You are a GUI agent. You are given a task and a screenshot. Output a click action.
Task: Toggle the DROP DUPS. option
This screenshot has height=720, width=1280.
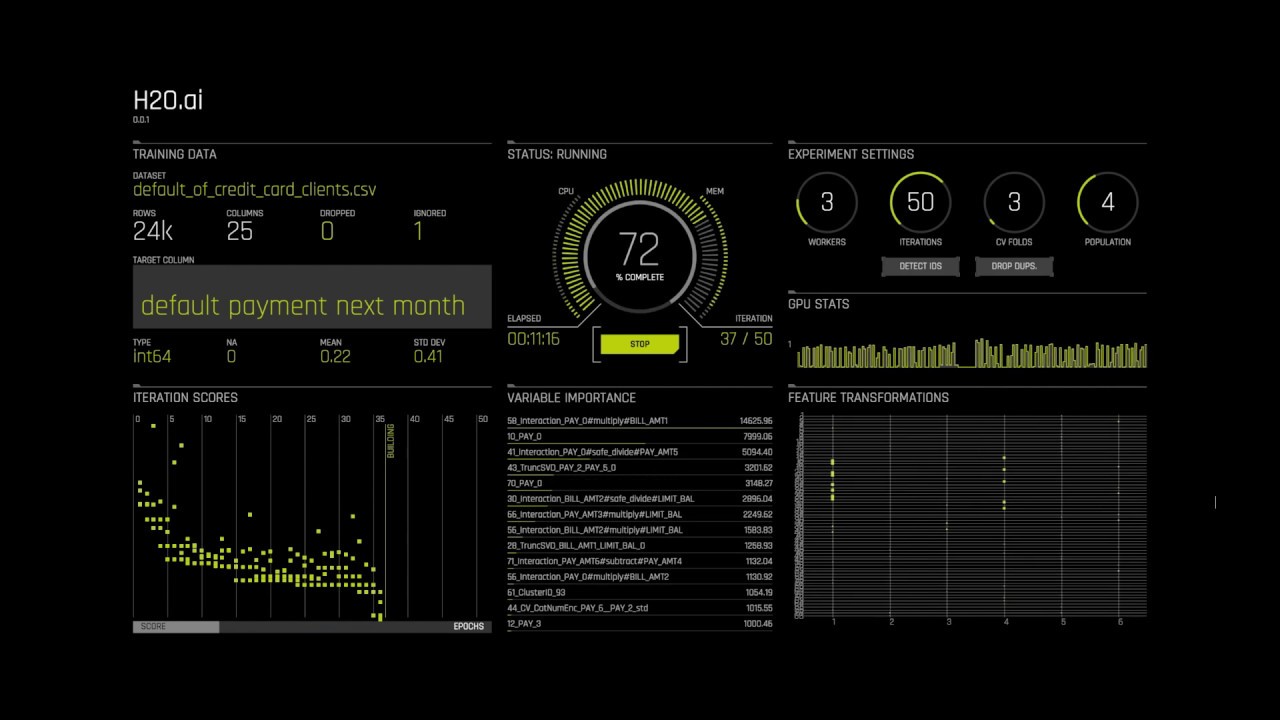tap(1014, 266)
